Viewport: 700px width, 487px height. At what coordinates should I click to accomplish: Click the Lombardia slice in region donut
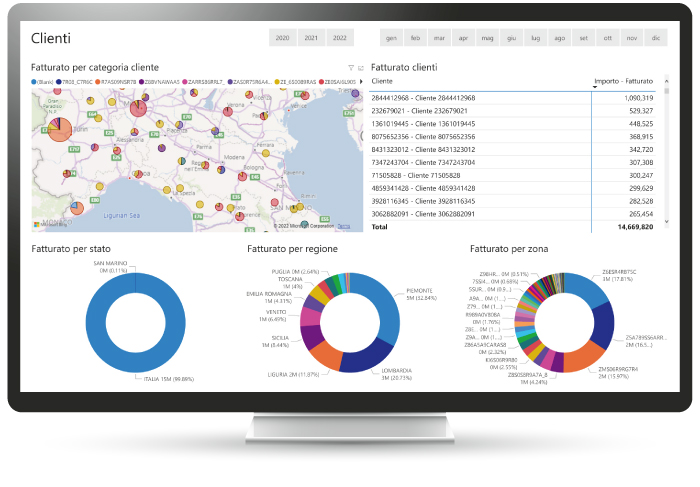362,350
